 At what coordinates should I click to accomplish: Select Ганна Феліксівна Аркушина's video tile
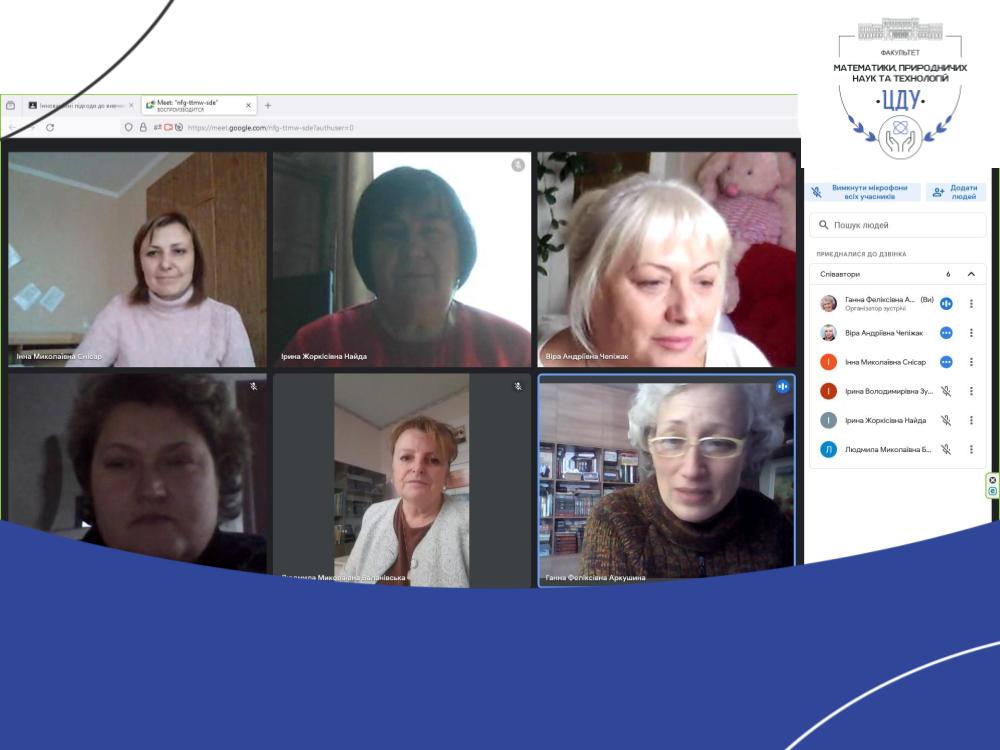tap(666, 480)
